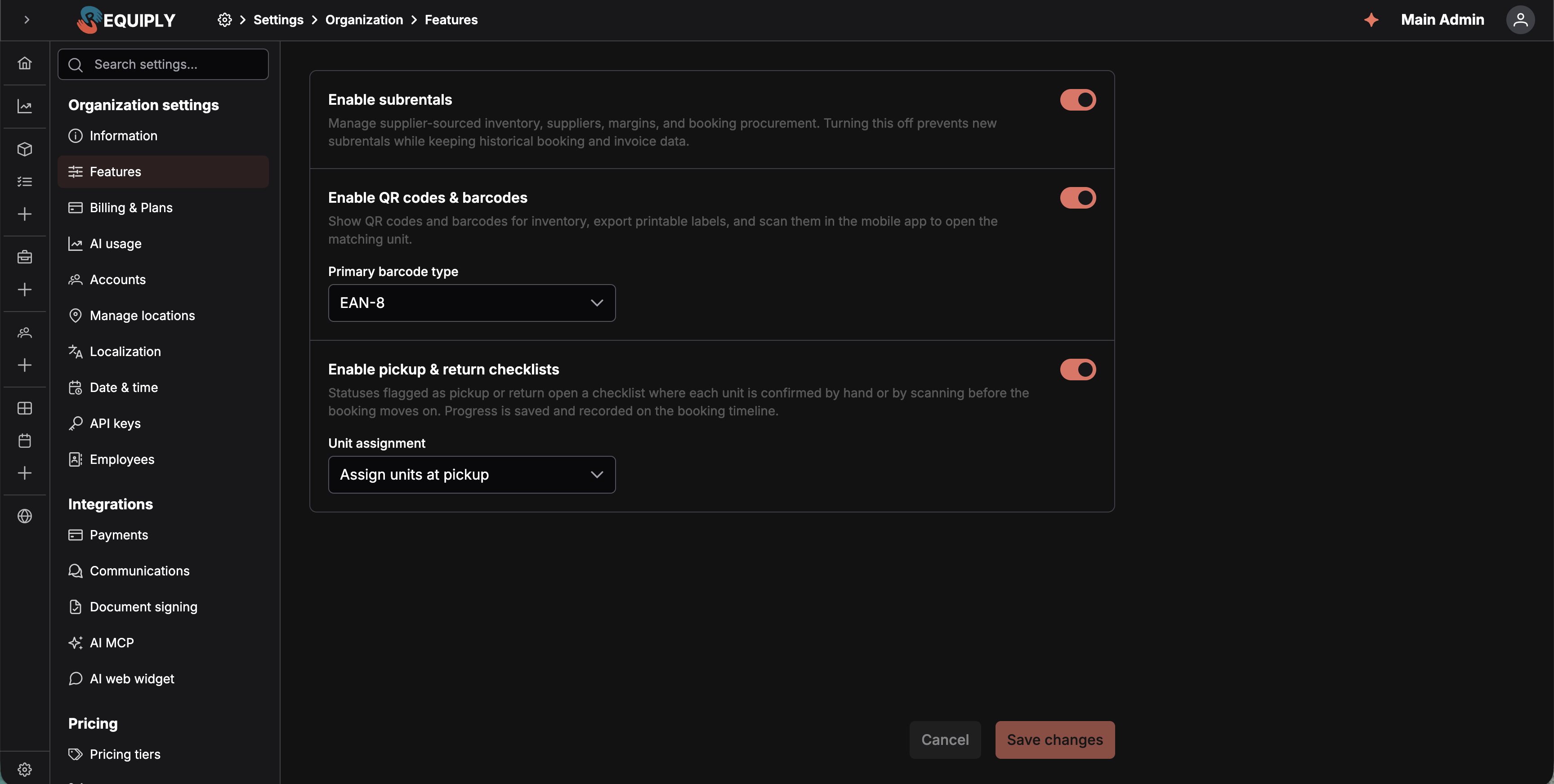Open Manage locations settings
1554x784 pixels.
(x=163, y=316)
